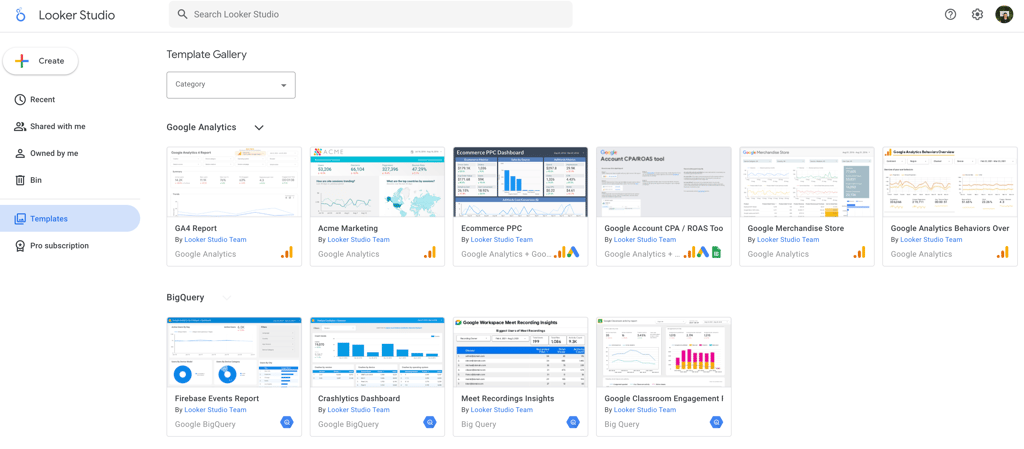Click the BigQuery icon on Firebase Events Report card

click(287, 423)
